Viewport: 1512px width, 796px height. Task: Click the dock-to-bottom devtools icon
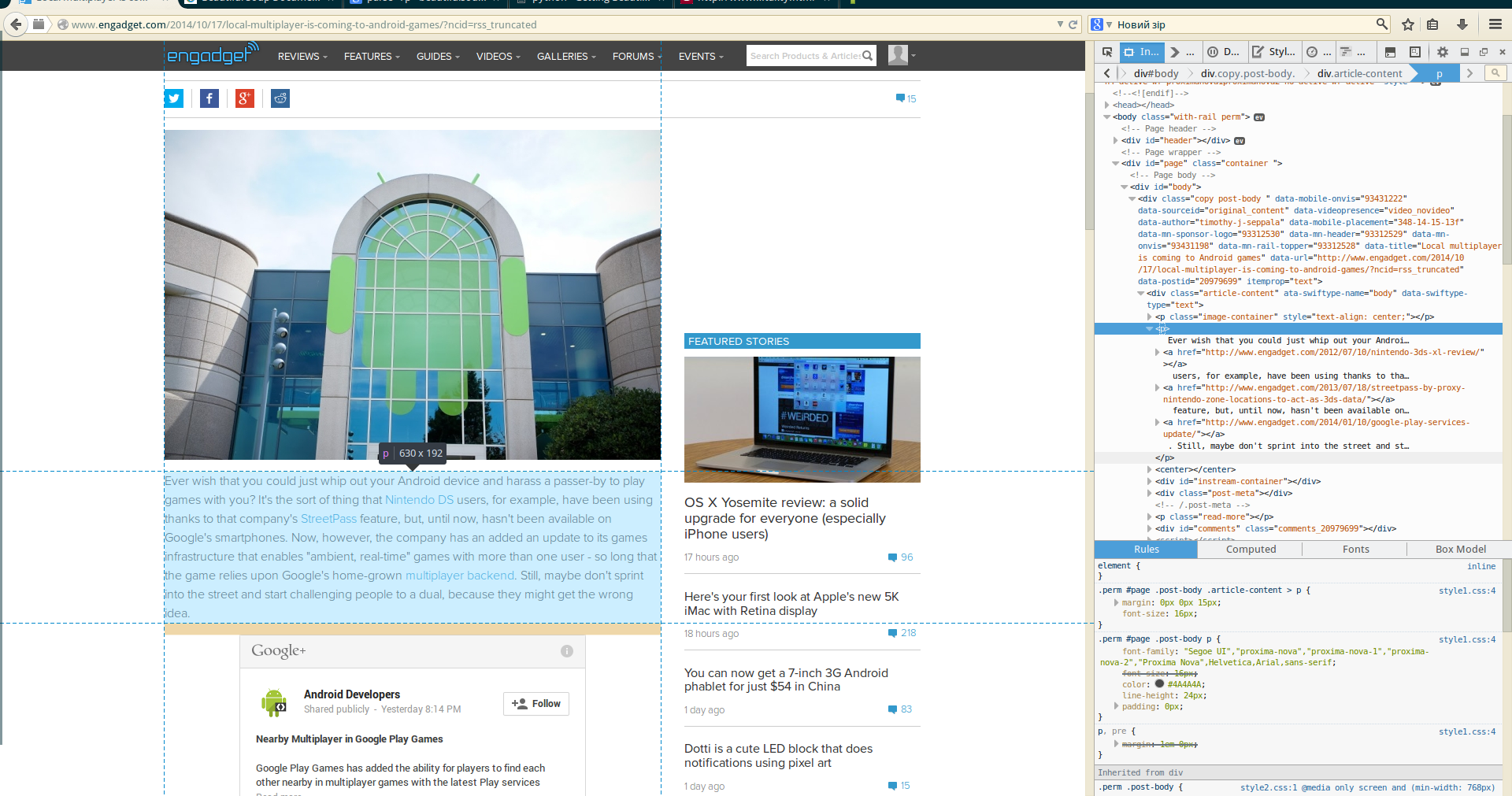pos(1465,52)
